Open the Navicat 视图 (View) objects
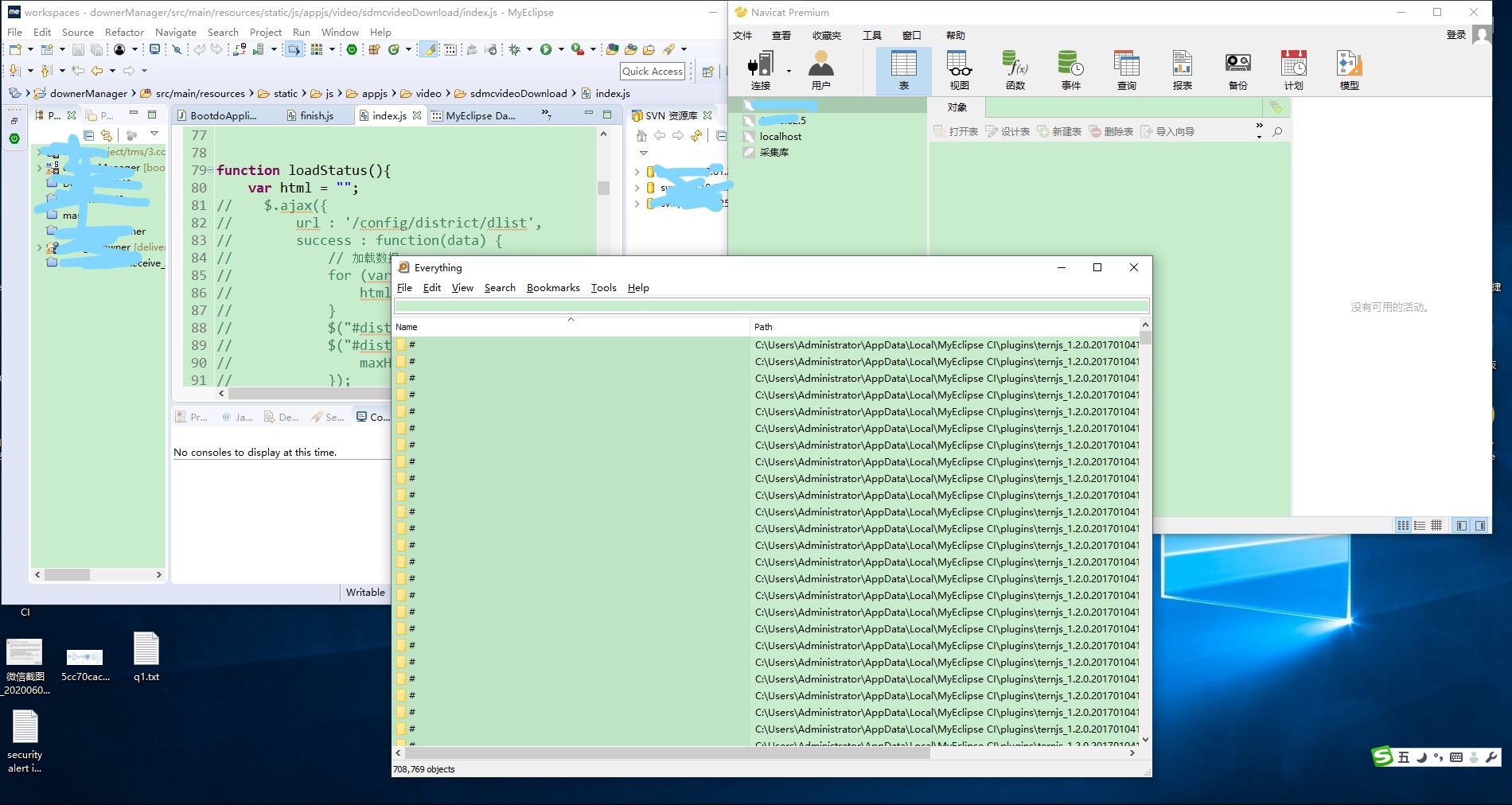The image size is (1512, 805). coord(960,70)
